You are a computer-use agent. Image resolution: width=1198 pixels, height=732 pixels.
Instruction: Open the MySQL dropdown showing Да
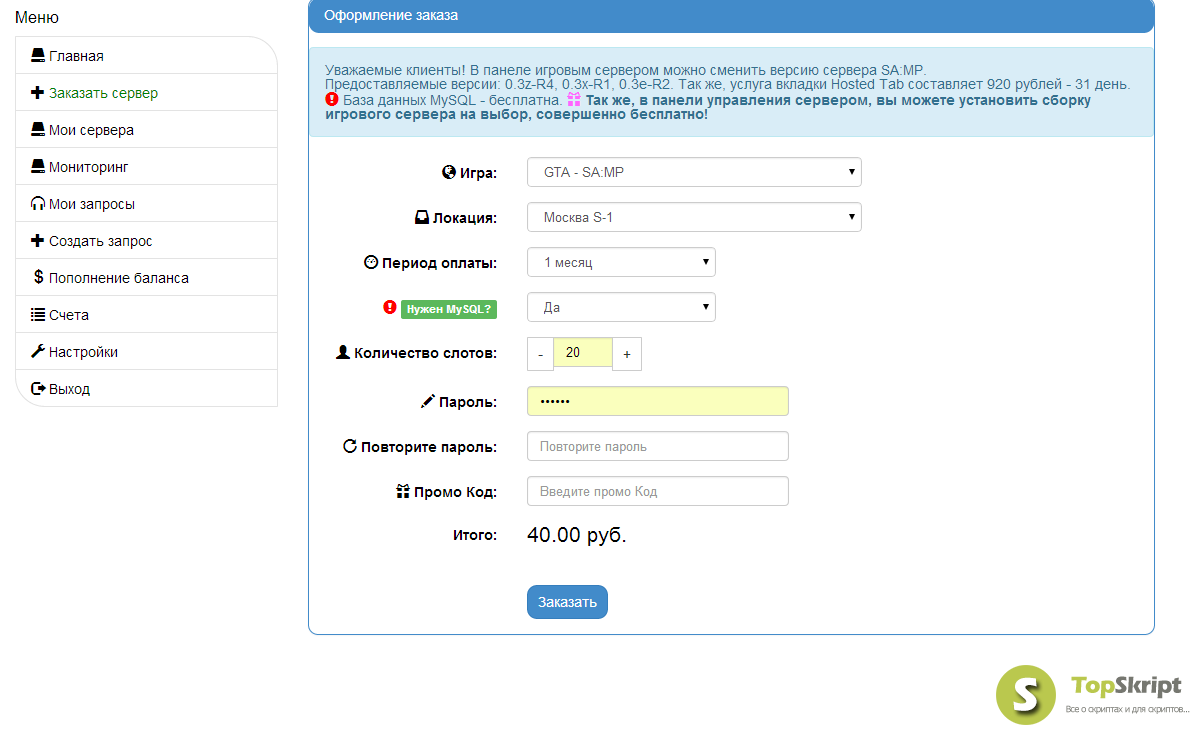(621, 307)
